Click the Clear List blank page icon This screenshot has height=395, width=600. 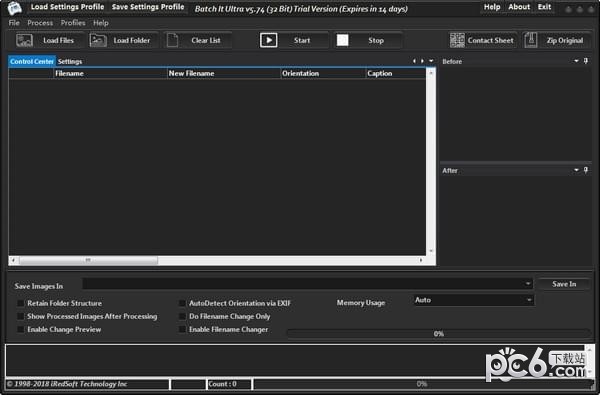(x=173, y=40)
